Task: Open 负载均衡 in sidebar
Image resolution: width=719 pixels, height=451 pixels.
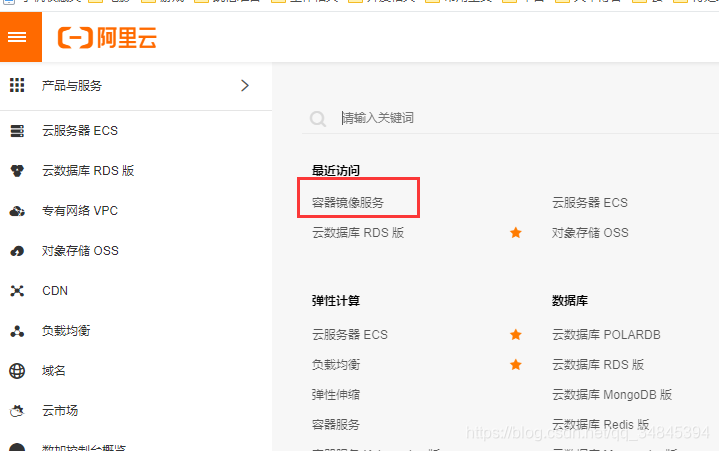Action: pyautogui.click(x=66, y=330)
